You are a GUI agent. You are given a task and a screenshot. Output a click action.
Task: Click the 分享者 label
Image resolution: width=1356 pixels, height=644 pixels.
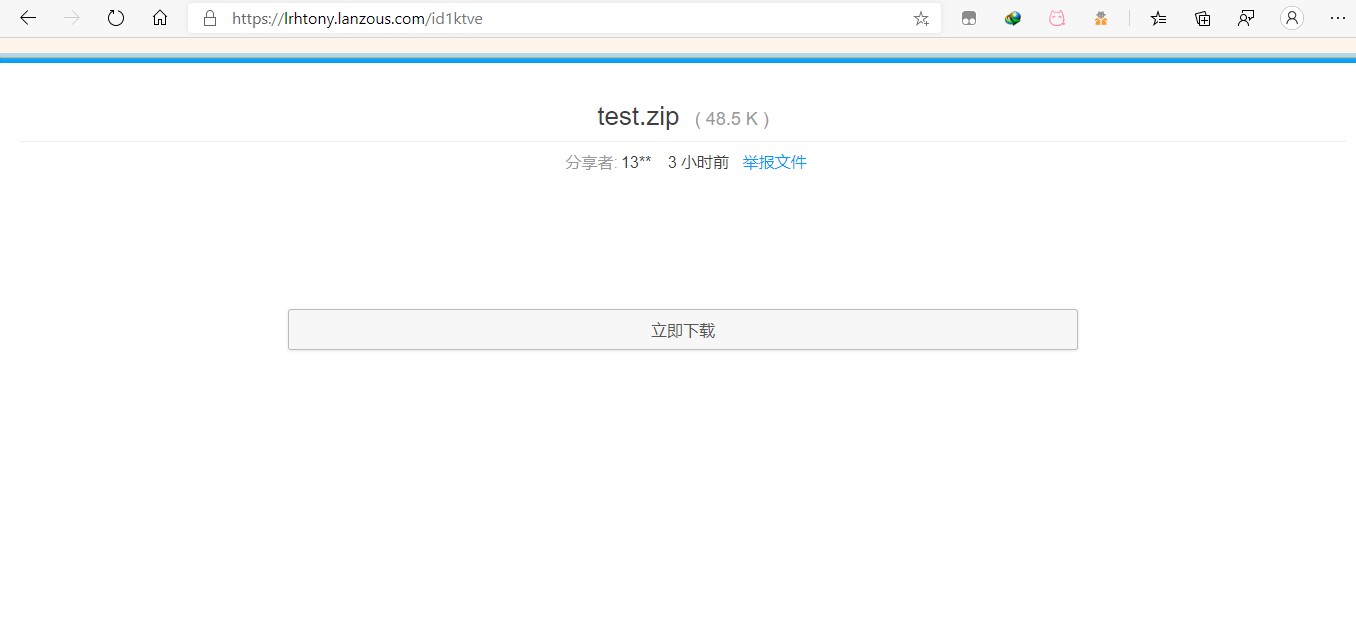coord(590,162)
